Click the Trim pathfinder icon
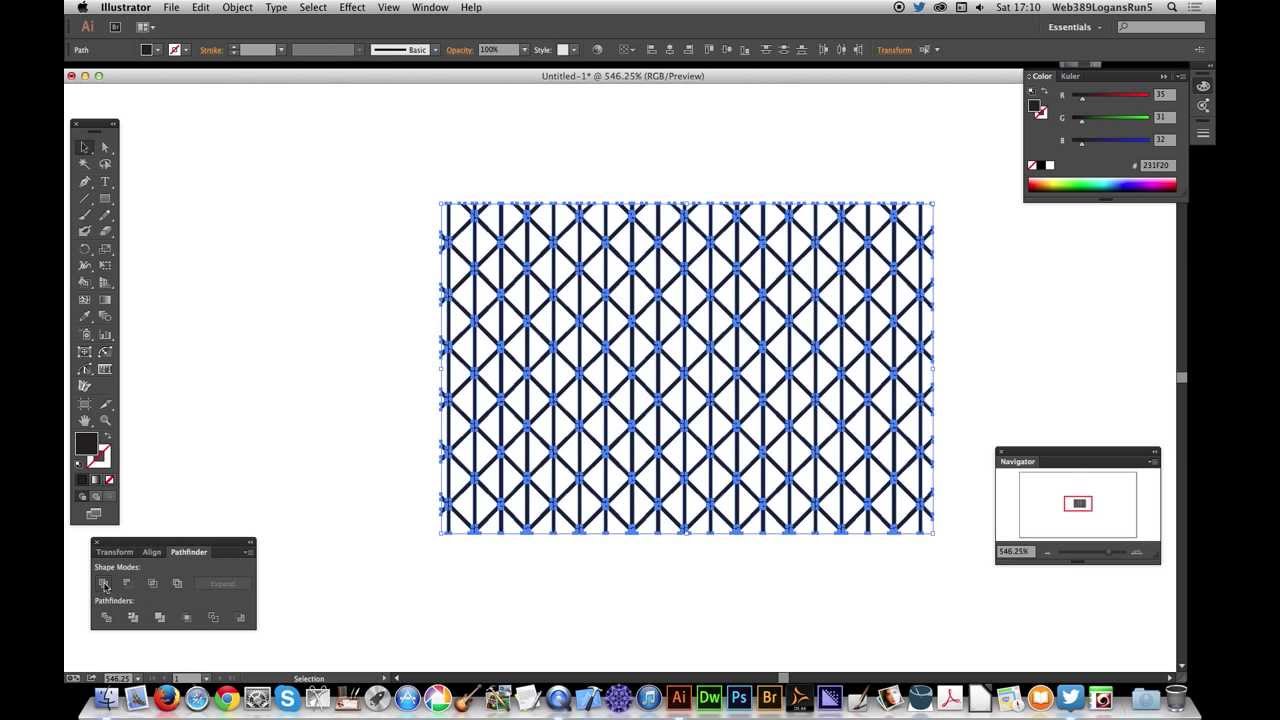The height and width of the screenshot is (720, 1280). point(133,618)
